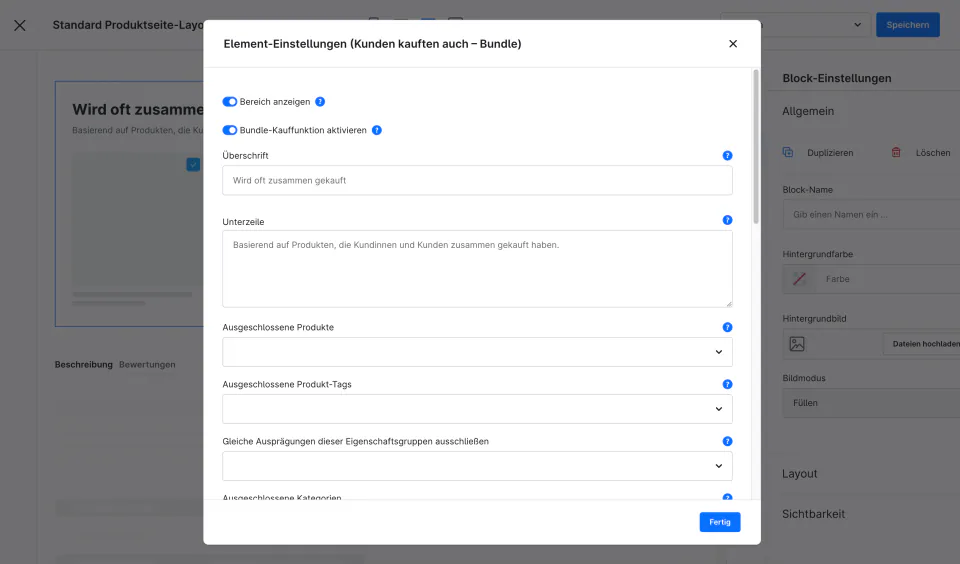Toggle the Bereich anzeigen switch
960x564 pixels.
click(x=230, y=102)
